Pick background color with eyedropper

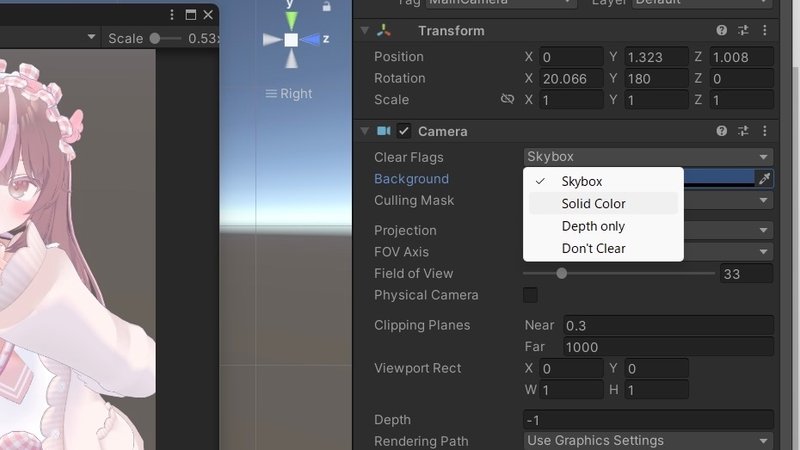[x=764, y=179]
